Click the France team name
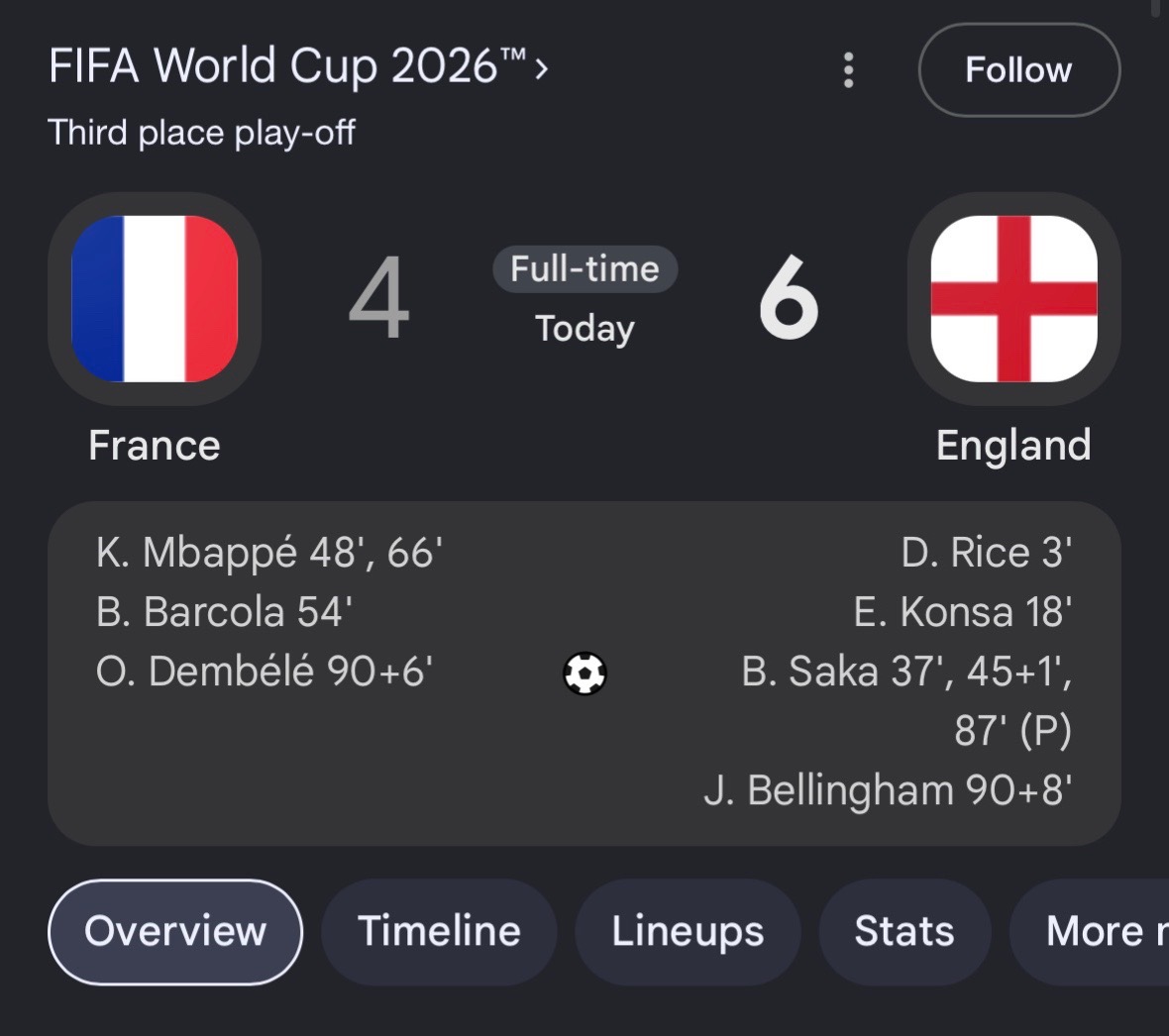 [x=155, y=446]
